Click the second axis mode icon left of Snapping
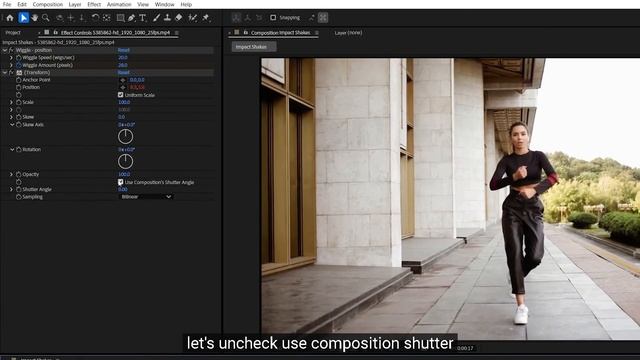This screenshot has width=640, height=360. coord(248,18)
